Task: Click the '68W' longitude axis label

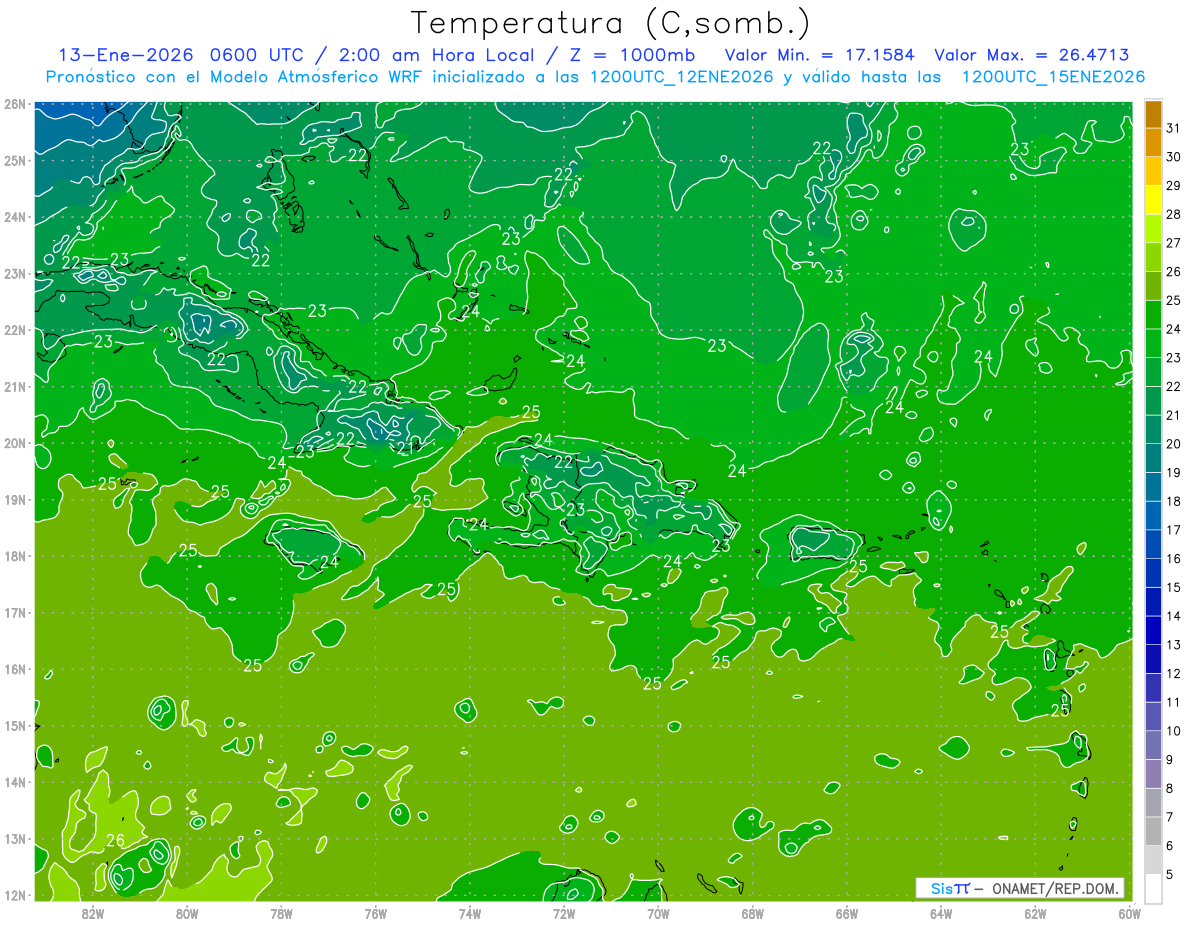Action: [753, 913]
